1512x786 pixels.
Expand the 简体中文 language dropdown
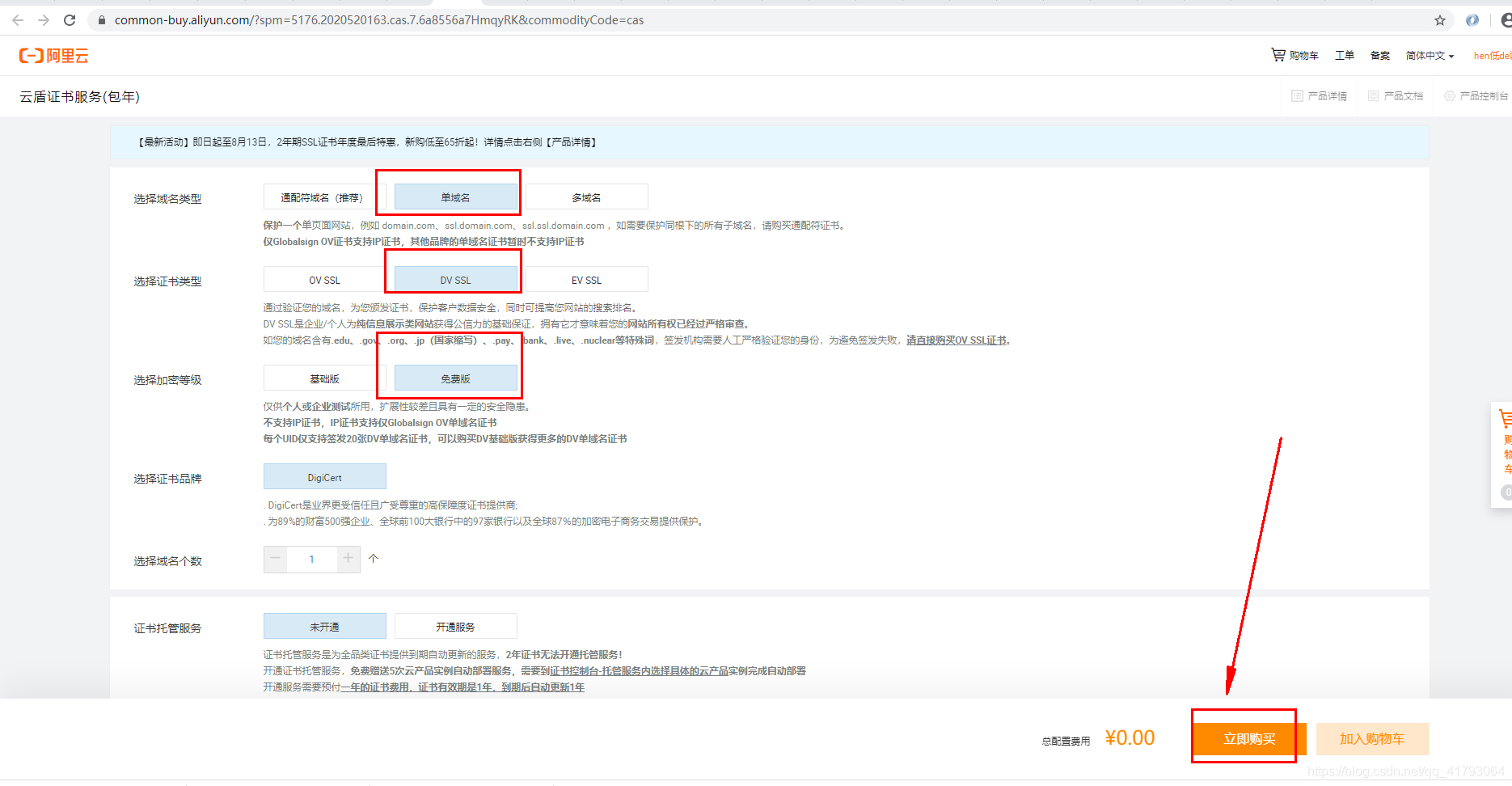[x=1430, y=55]
